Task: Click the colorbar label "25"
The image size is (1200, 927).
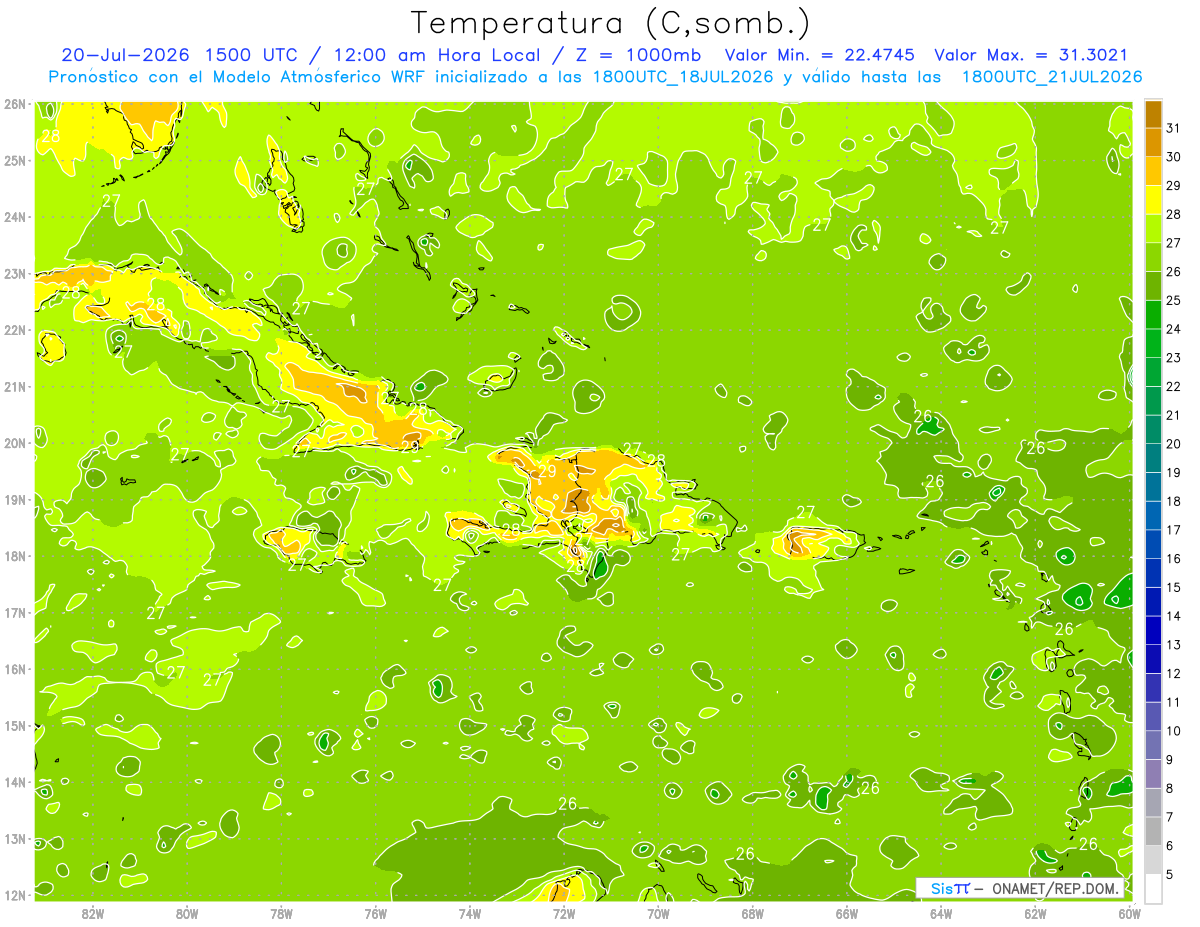Action: coord(1174,300)
